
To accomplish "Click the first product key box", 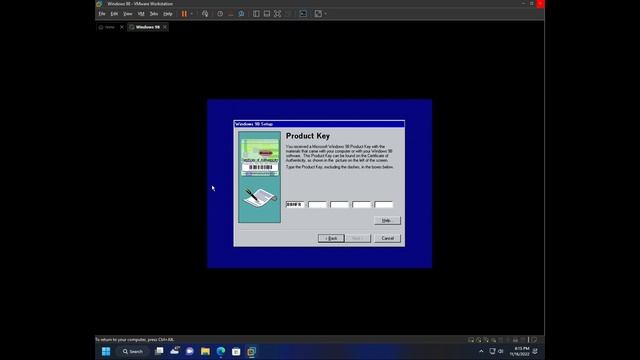I will (295, 204).
